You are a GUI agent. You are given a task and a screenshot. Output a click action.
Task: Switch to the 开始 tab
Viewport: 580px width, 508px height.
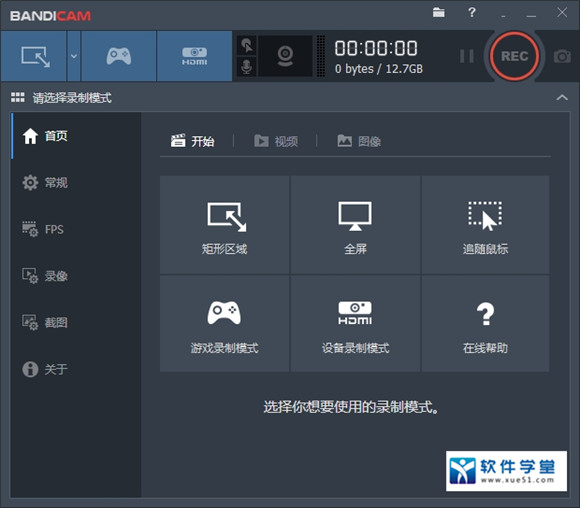pos(193,141)
